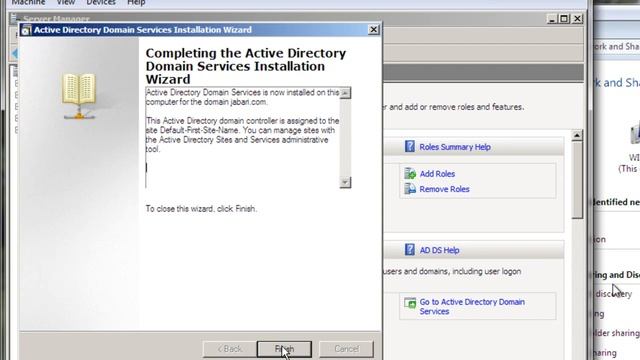
Task: Click Server Manager pane scroll up arrow
Action: click(x=577, y=136)
